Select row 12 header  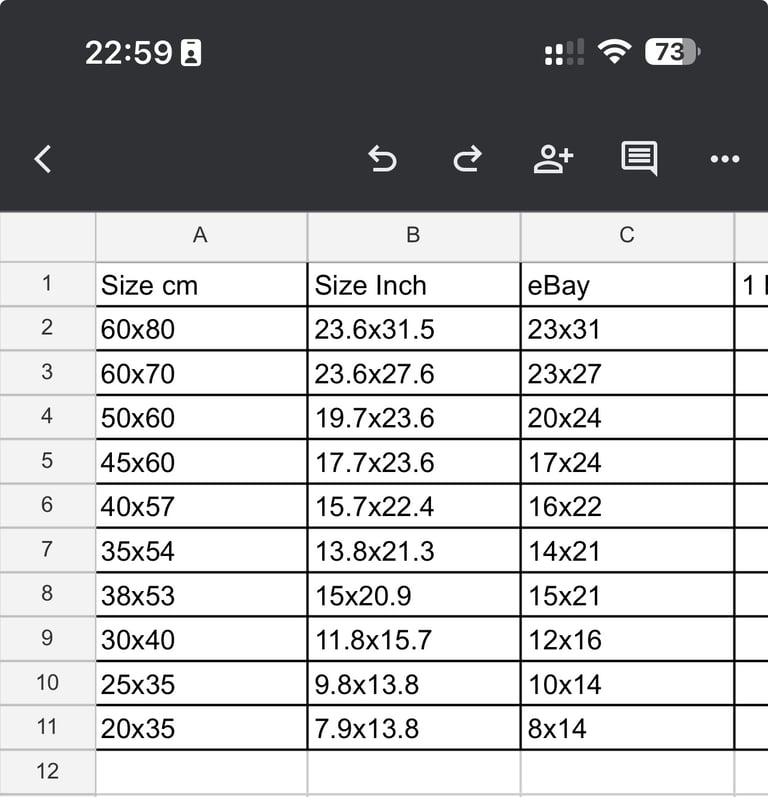(47, 772)
